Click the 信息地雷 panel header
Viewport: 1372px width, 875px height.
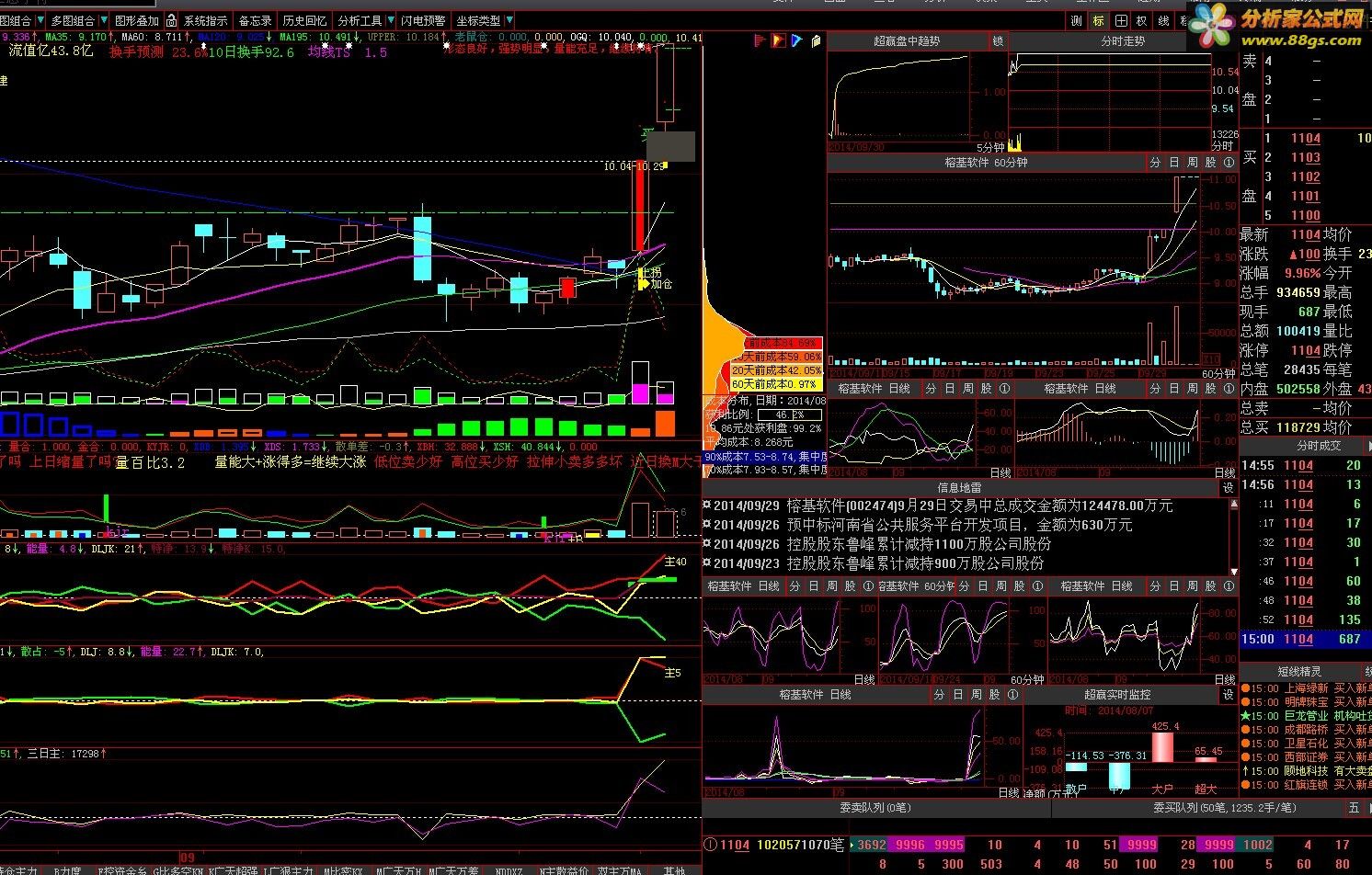click(x=959, y=488)
